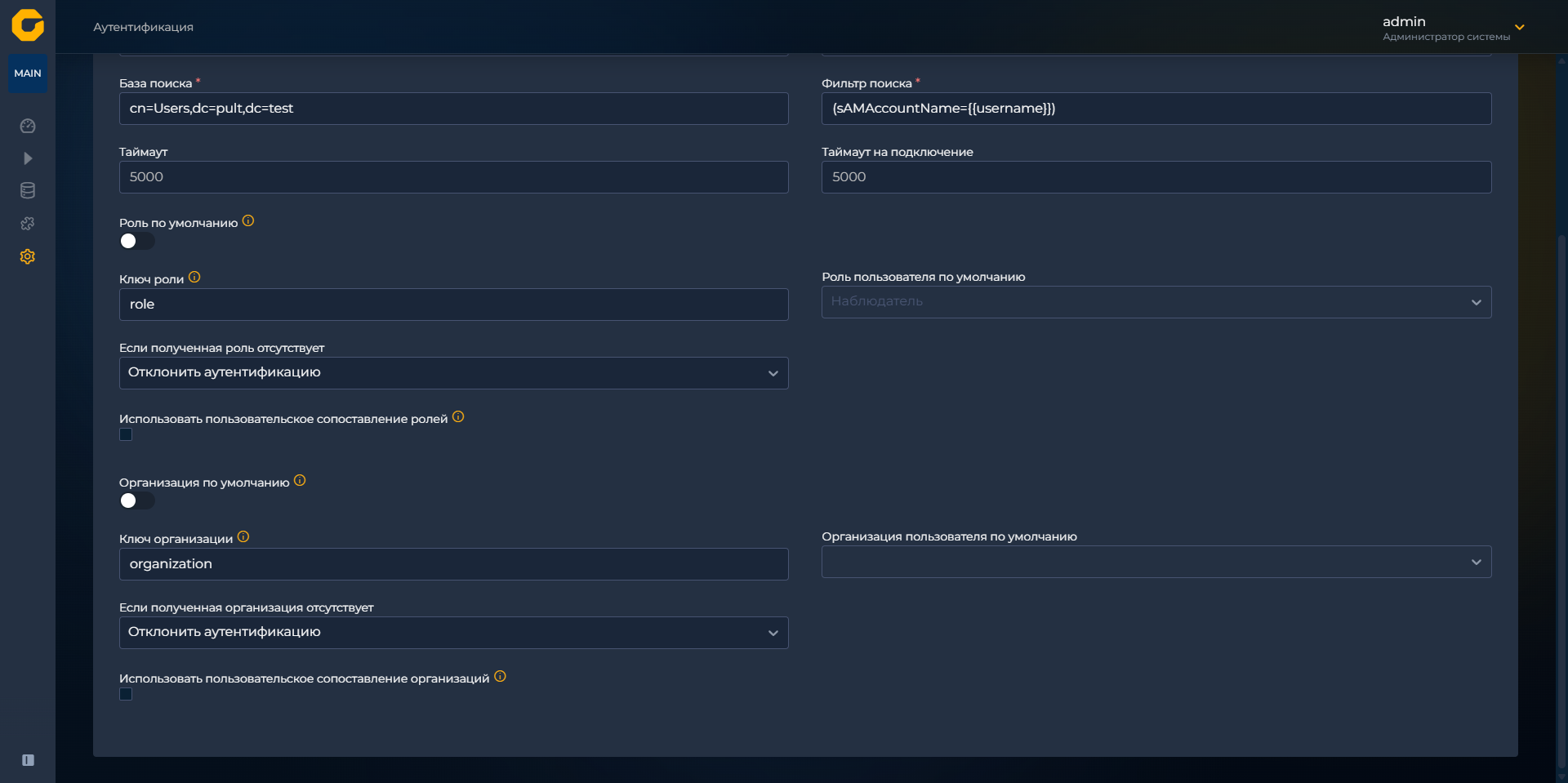Click the 'Аутентификация' page title
This screenshot has width=1568, height=783.
(143, 27)
